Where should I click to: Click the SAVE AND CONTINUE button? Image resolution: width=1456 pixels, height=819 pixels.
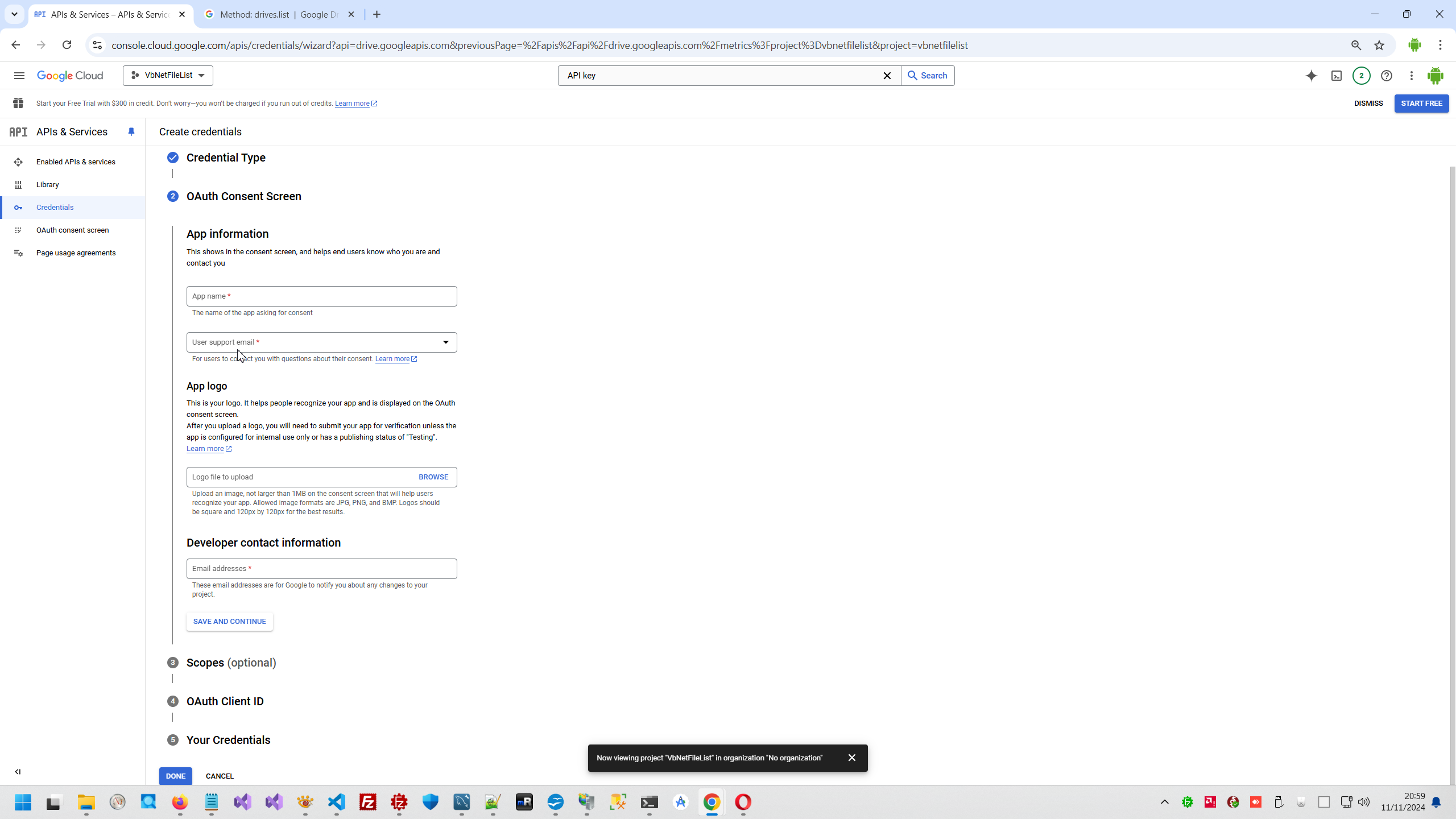[x=229, y=622]
